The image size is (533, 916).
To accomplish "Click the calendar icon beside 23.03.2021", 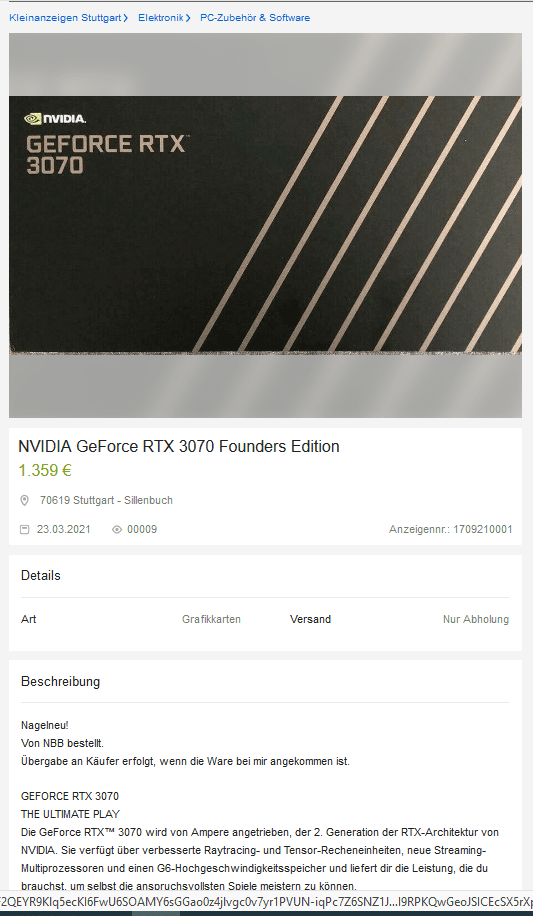I will point(25,530).
